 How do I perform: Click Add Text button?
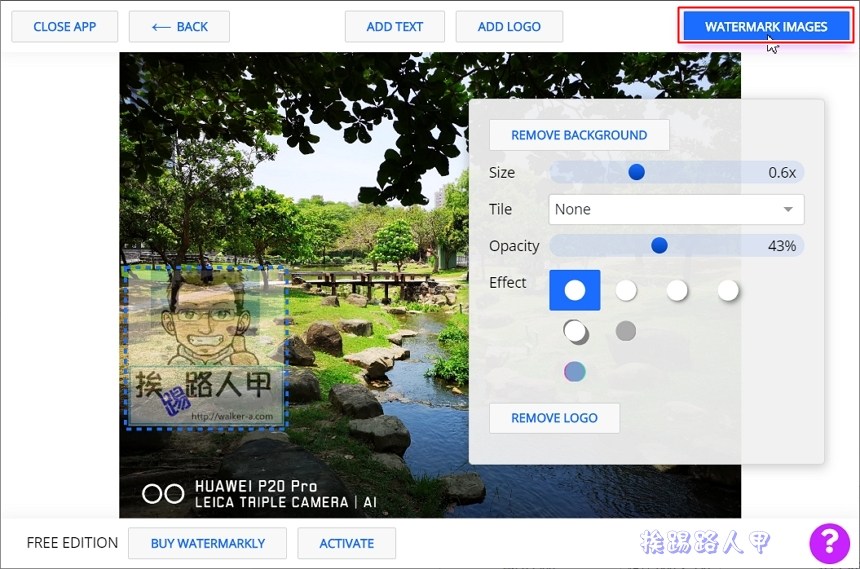pyautogui.click(x=395, y=26)
